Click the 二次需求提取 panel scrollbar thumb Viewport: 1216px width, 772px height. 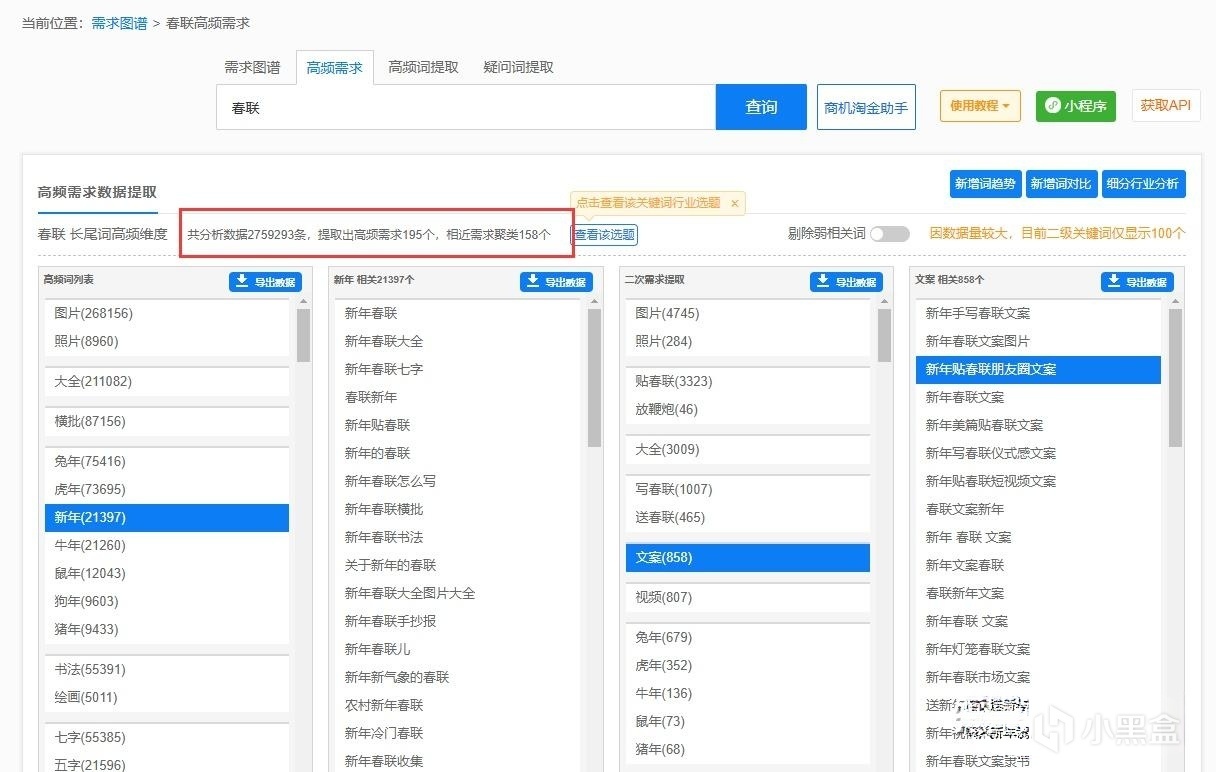click(884, 335)
